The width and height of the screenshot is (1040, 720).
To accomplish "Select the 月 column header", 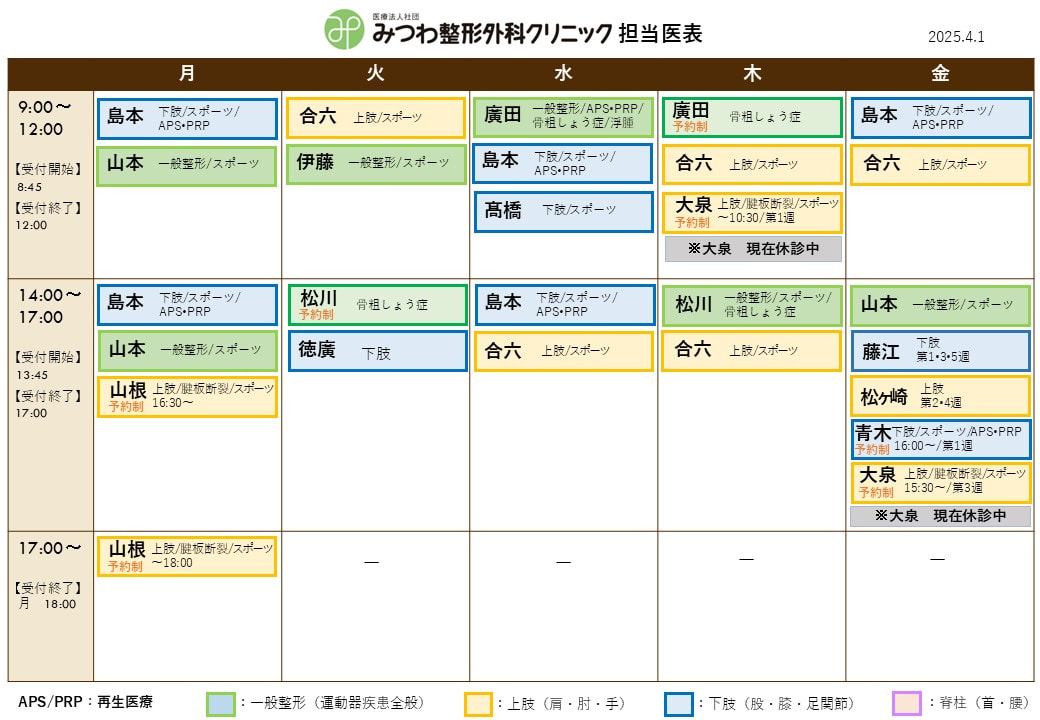I will pos(187,74).
